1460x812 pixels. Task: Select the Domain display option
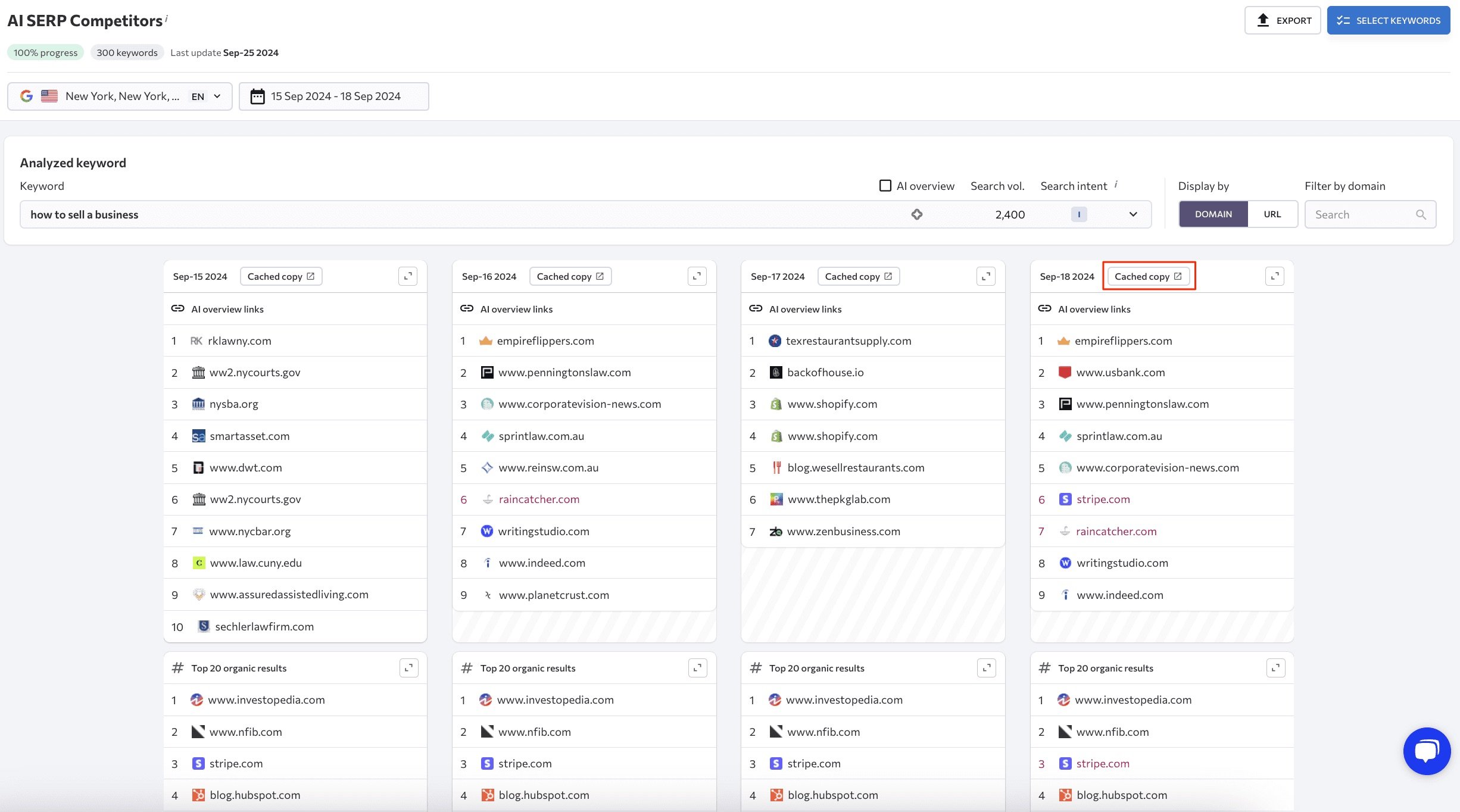point(1213,213)
